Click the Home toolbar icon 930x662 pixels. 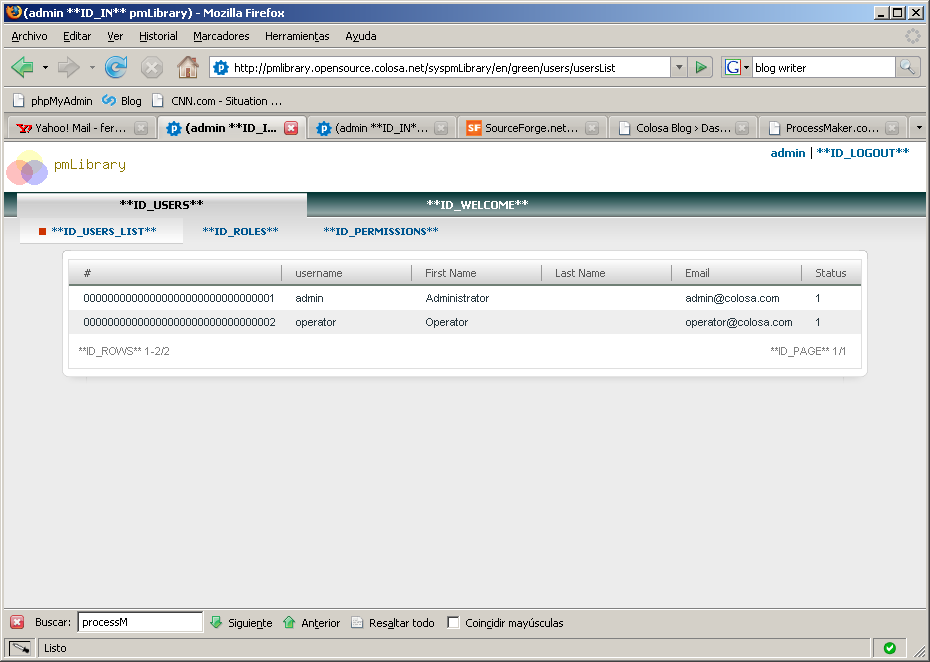click(187, 68)
